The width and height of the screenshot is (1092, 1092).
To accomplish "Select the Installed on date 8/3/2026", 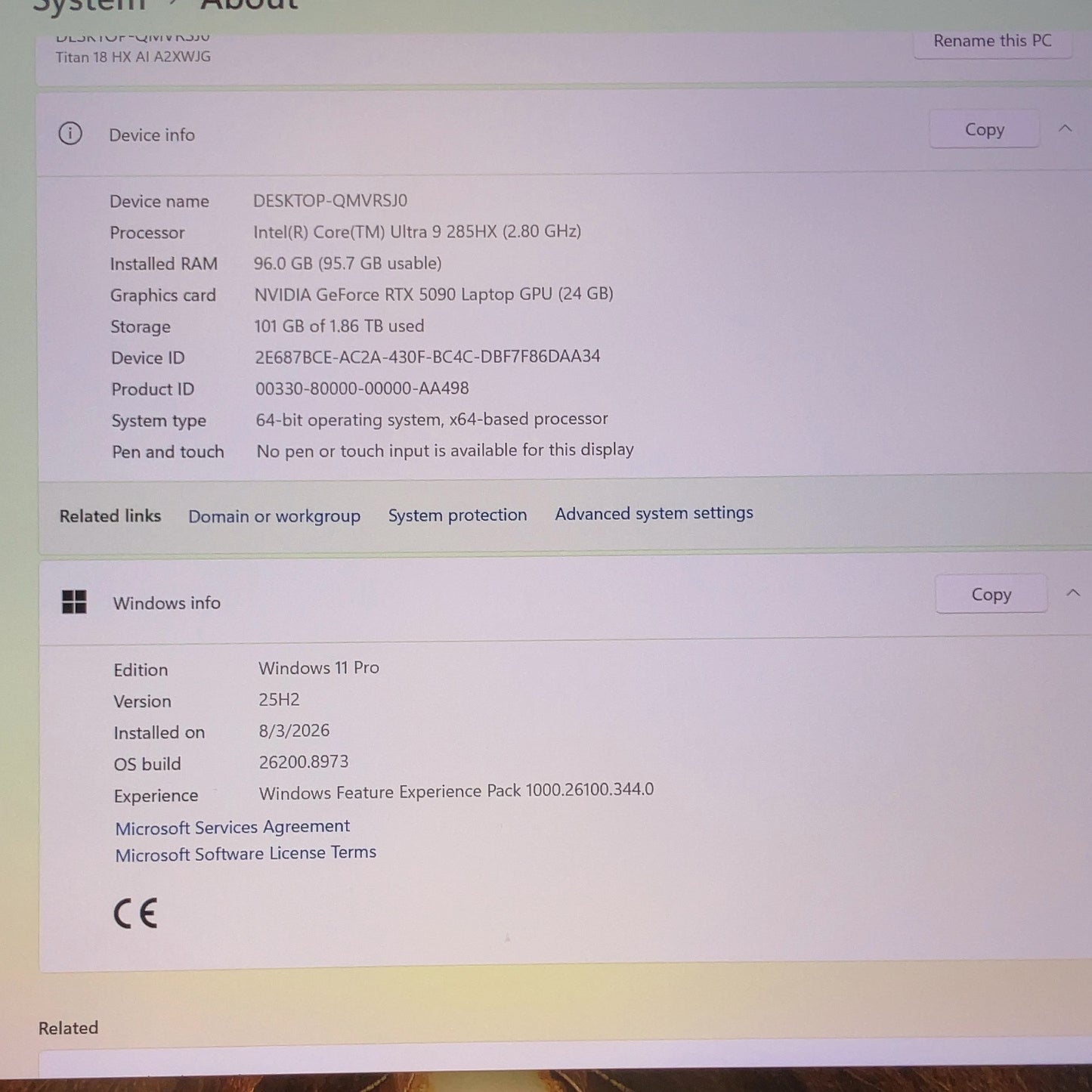I will (x=294, y=731).
